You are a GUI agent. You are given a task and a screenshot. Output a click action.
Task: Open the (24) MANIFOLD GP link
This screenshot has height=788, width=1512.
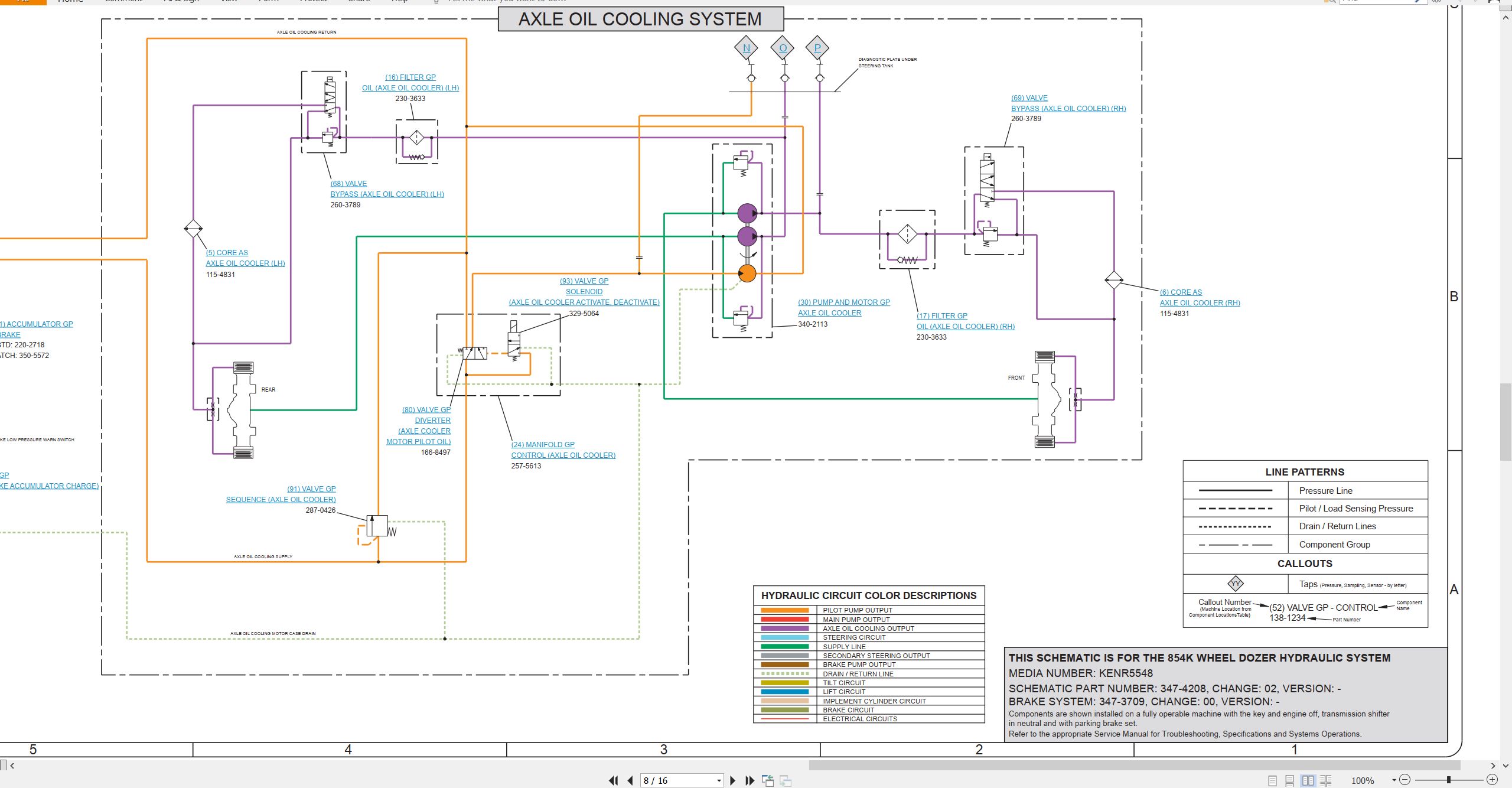click(x=543, y=444)
